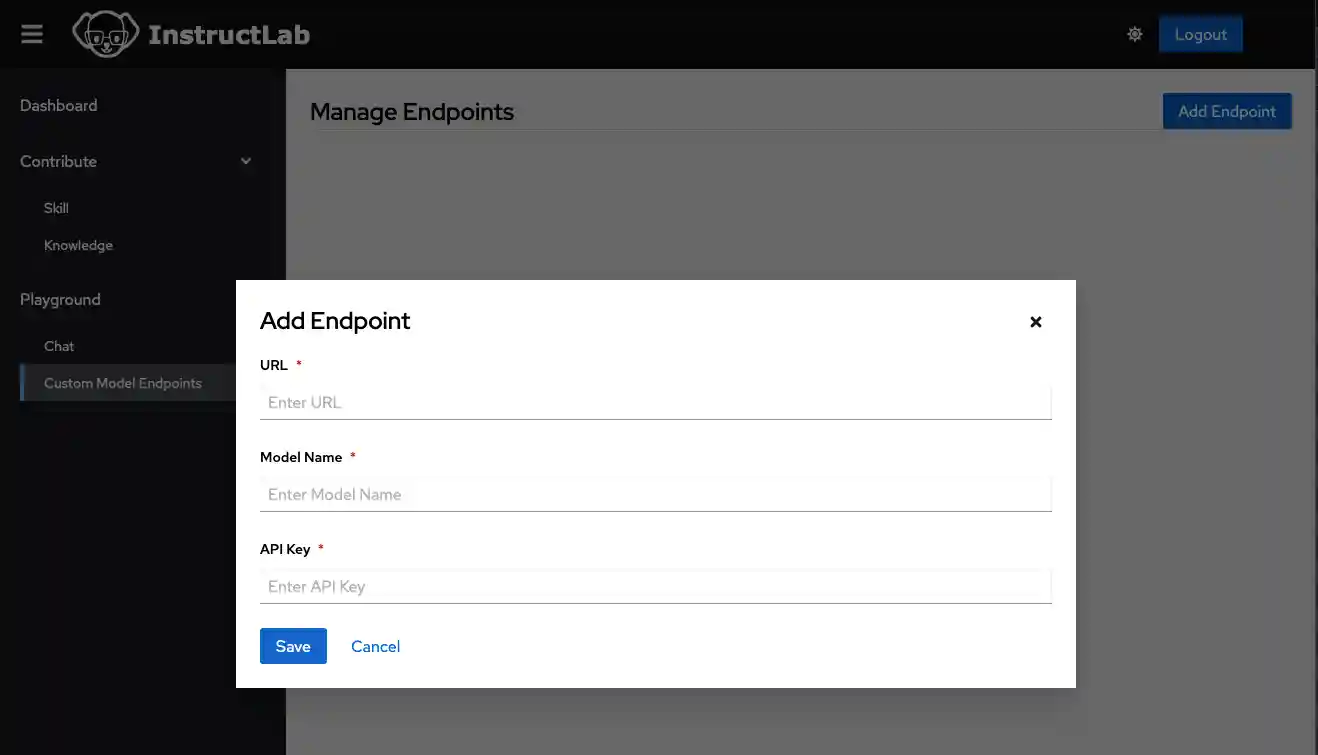The image size is (1318, 755).
Task: Click the Logout button
Action: [1200, 34]
